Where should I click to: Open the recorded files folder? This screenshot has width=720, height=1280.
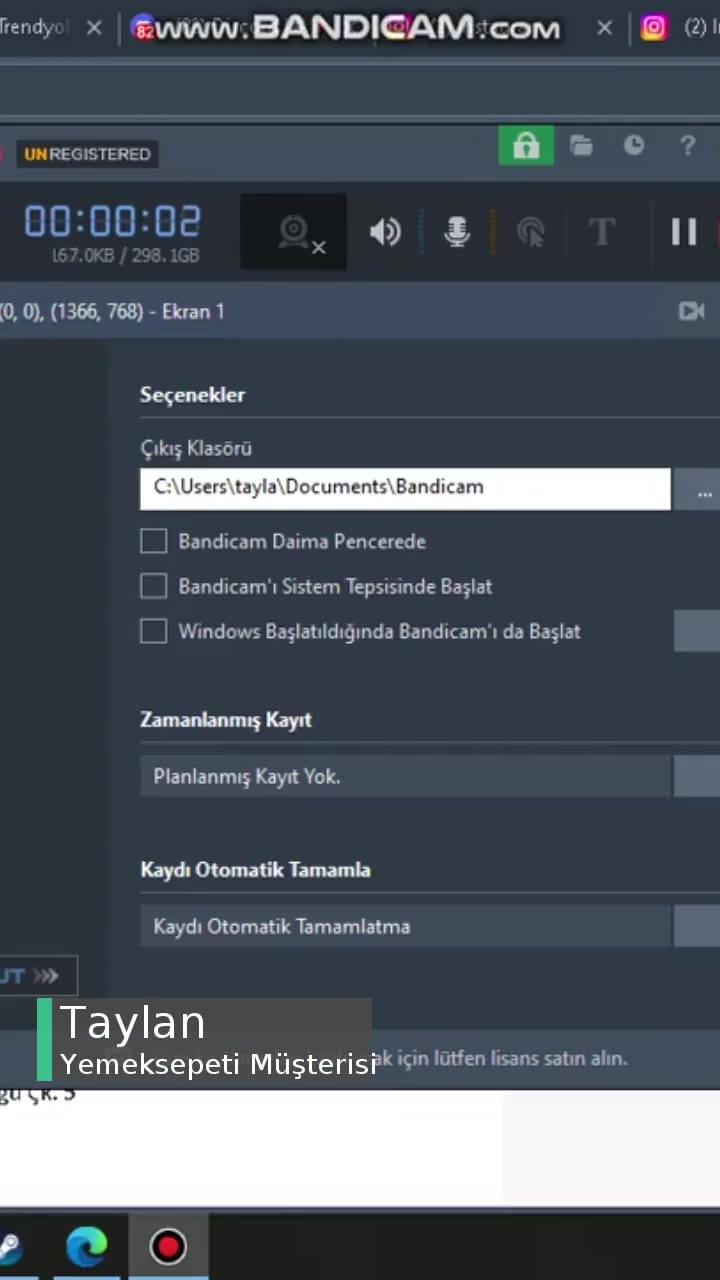pyautogui.click(x=581, y=146)
